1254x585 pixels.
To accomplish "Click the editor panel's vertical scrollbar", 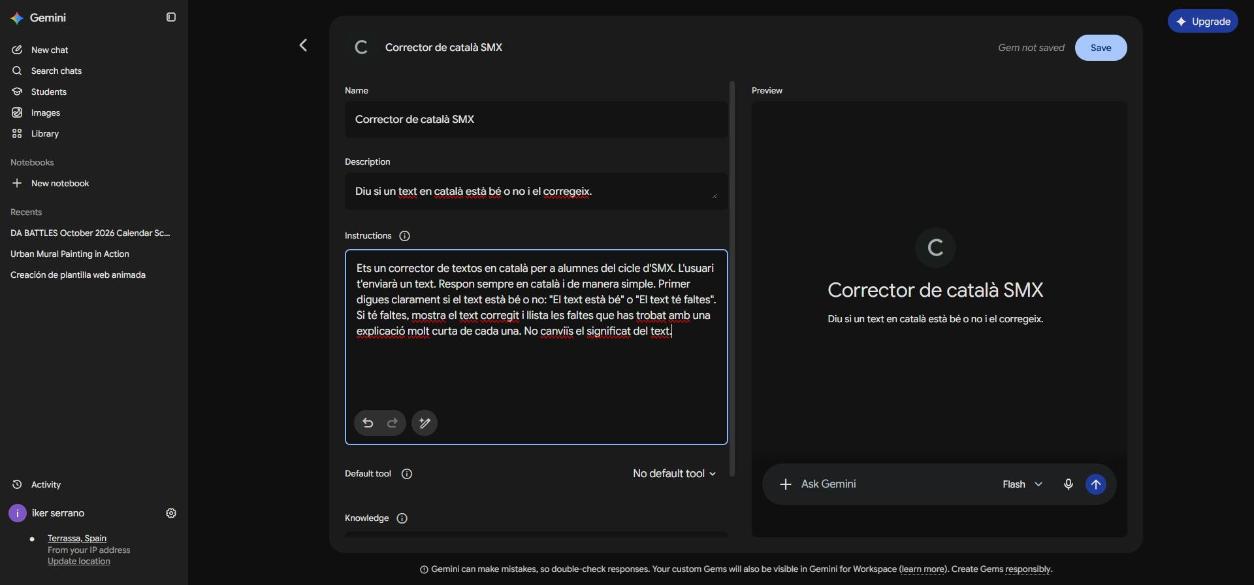I will (x=732, y=278).
